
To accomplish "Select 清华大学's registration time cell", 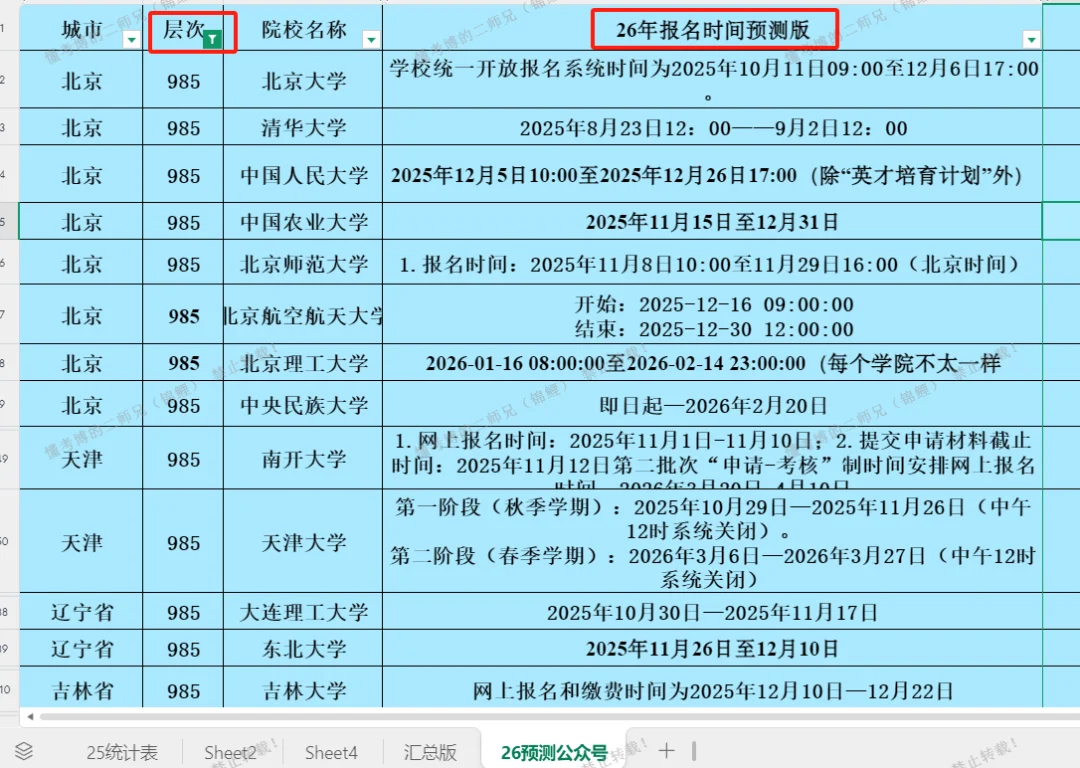I will [x=712, y=127].
